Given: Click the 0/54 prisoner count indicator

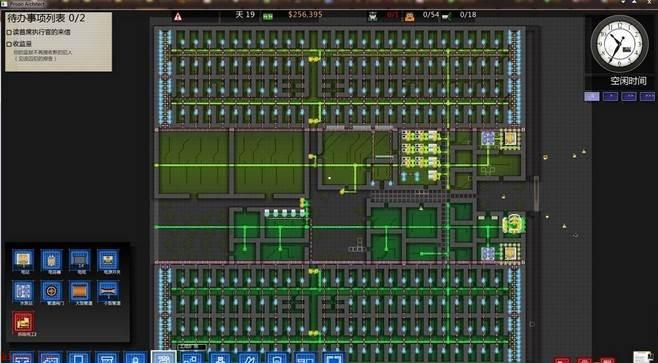Looking at the screenshot, I should (431, 15).
